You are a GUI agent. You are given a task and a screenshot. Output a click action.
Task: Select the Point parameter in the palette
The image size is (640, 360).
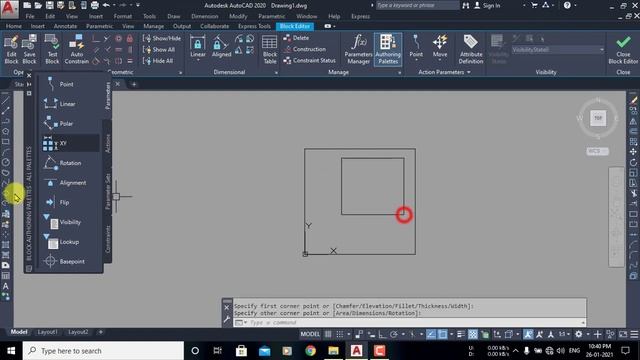(x=70, y=84)
